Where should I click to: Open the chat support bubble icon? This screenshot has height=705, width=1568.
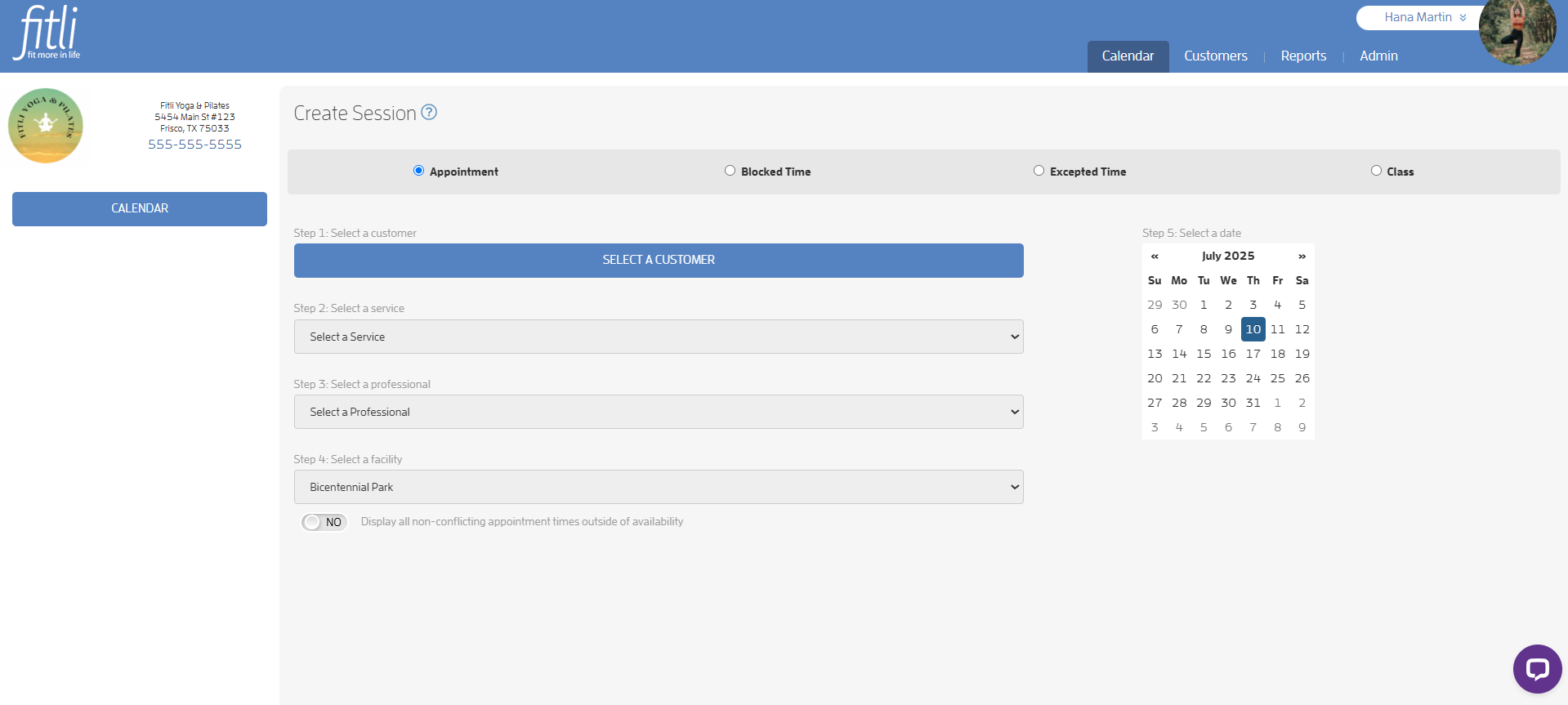tap(1537, 669)
